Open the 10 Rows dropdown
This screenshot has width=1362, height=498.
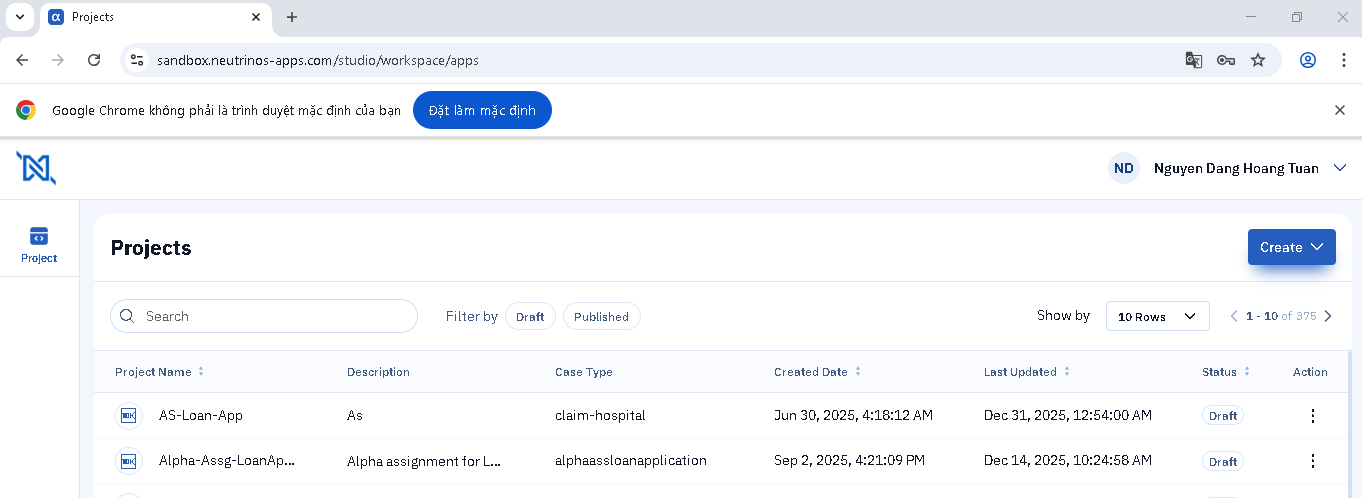pyautogui.click(x=1157, y=316)
